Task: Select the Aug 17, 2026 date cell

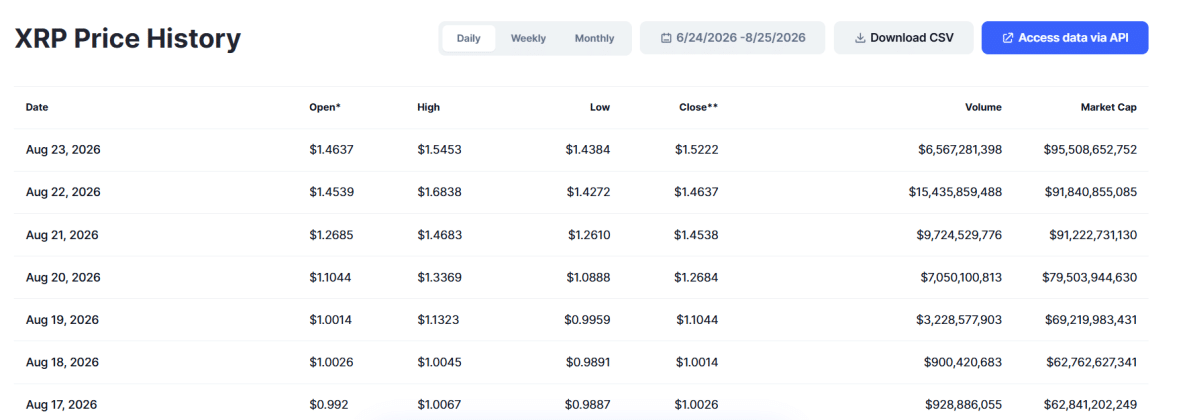Action: 63,405
